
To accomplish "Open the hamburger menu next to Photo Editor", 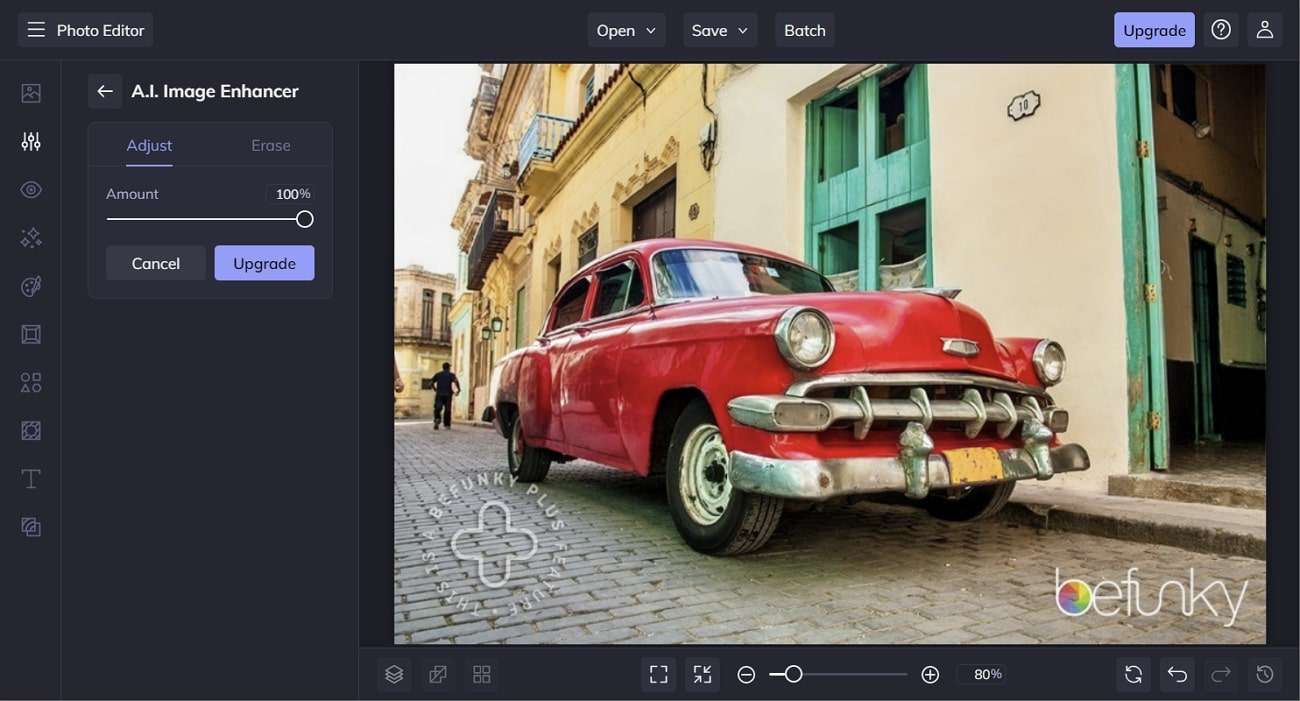I will (x=36, y=30).
